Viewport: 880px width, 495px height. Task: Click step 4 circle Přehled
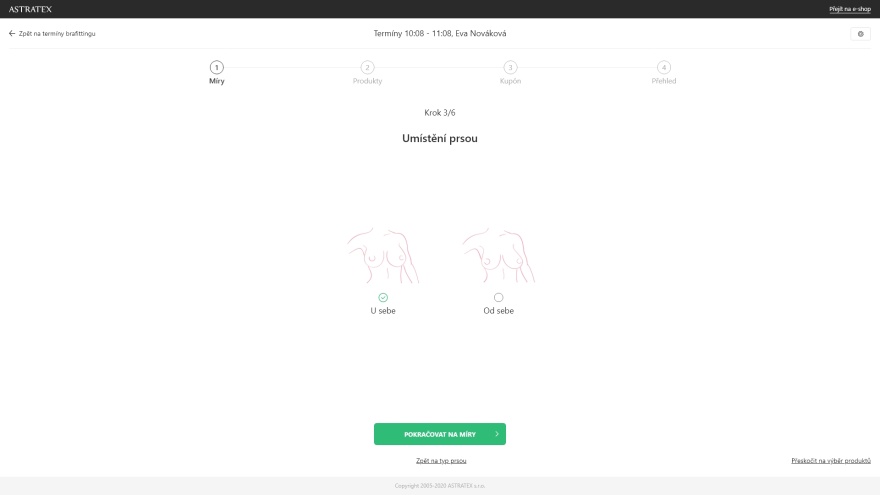663,67
